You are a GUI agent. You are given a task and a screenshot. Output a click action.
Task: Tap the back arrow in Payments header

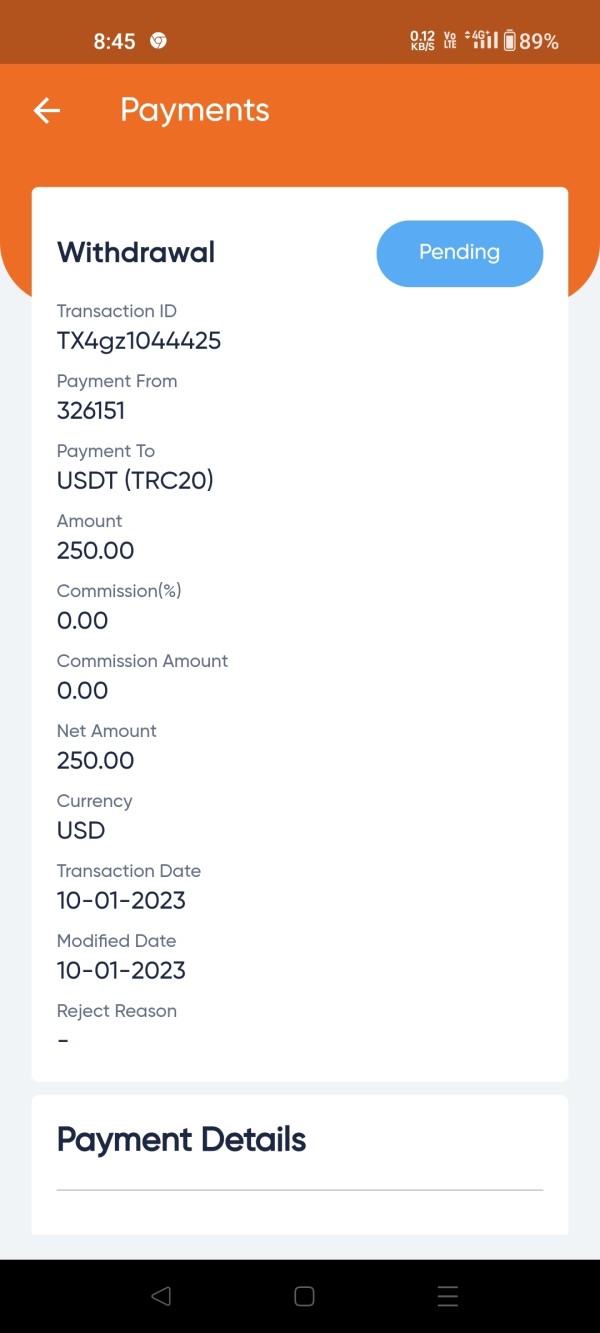pos(47,110)
